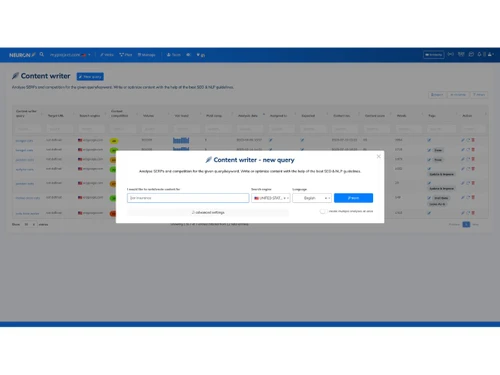Viewport: 500px width, 375px height.
Task: Click the Filters button above the table
Action: click(x=479, y=95)
